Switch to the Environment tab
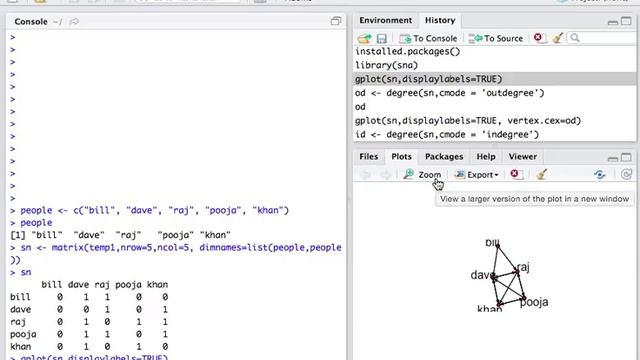640x360 pixels. coord(385,20)
